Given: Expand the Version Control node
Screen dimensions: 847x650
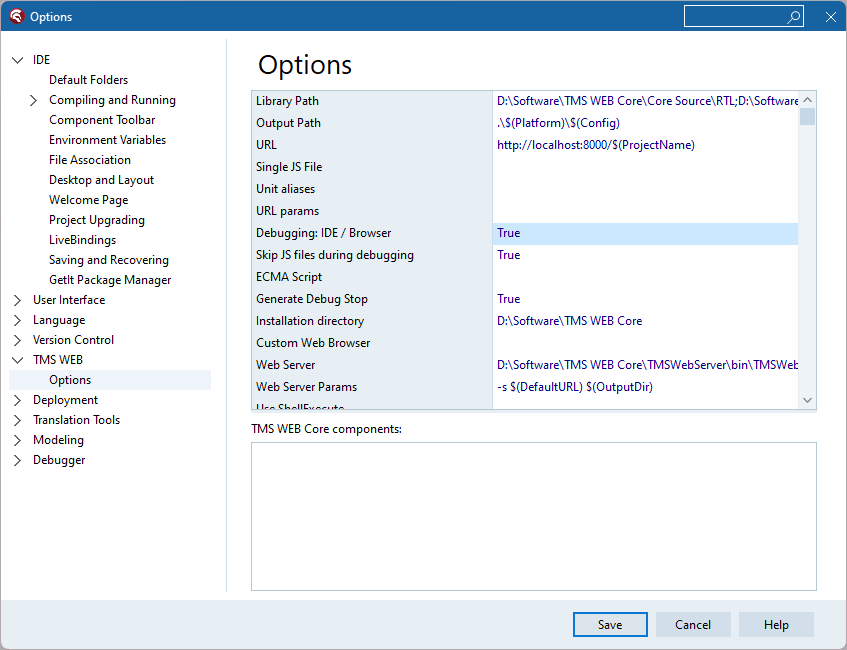Looking at the screenshot, I should (x=17, y=340).
